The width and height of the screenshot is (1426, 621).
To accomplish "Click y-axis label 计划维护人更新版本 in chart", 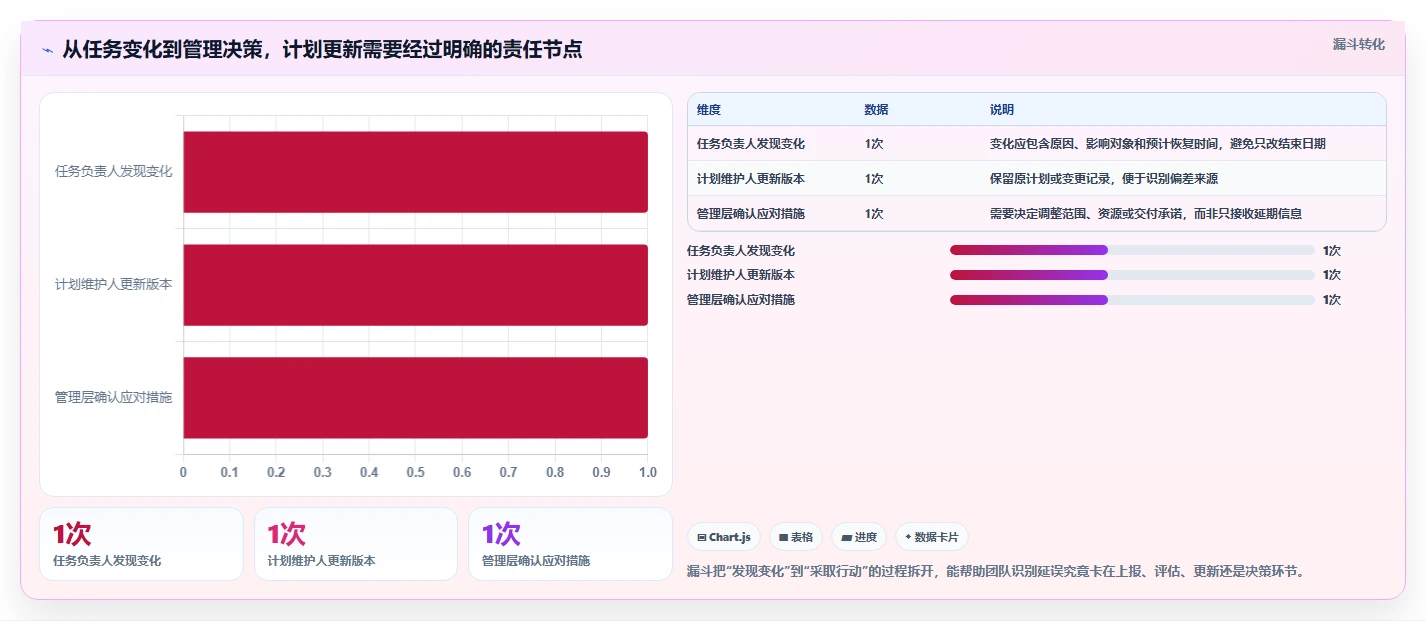I will tap(114, 284).
